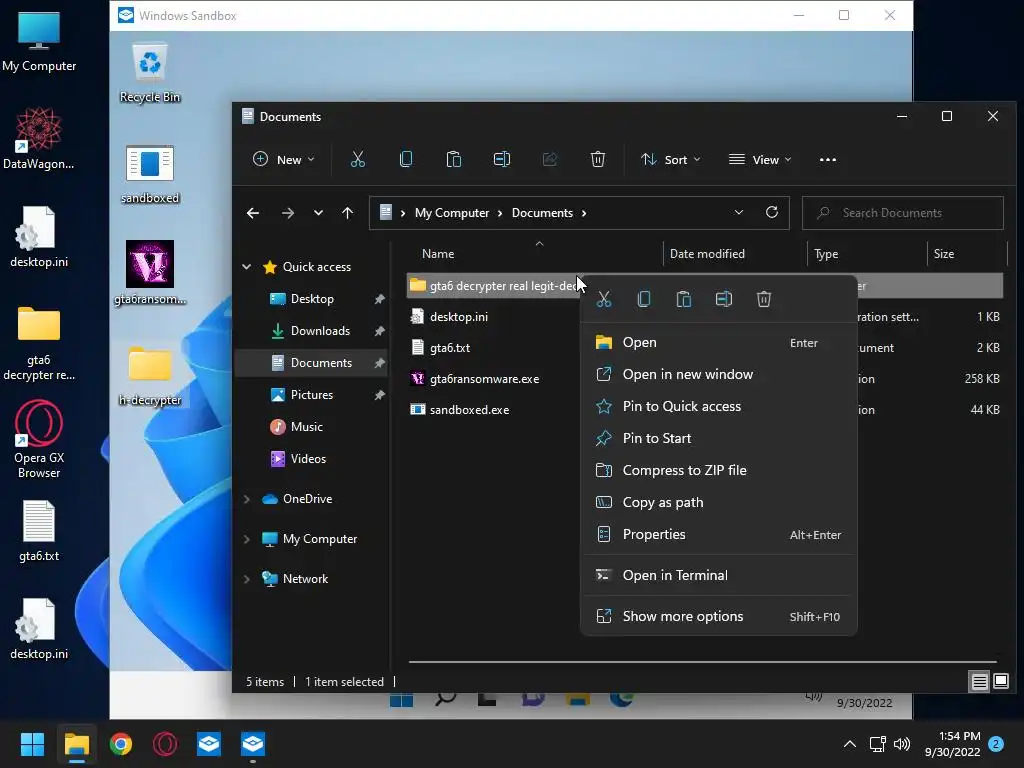The width and height of the screenshot is (1024, 768).
Task: Open the See more ellipsis menu
Action: click(827, 159)
